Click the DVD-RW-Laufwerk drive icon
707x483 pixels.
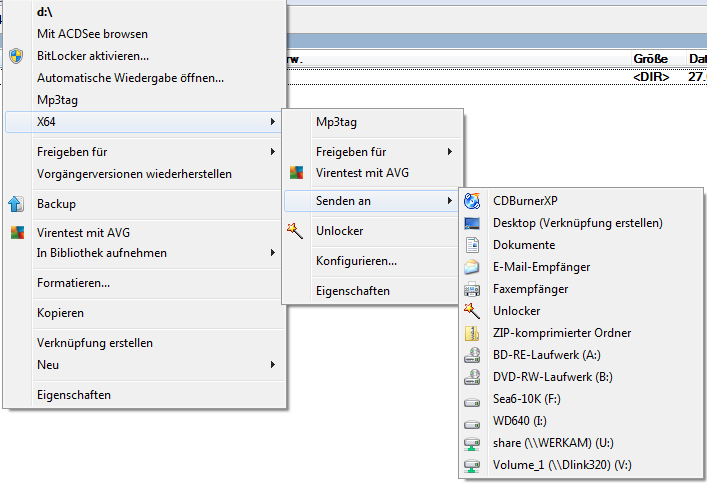472,377
